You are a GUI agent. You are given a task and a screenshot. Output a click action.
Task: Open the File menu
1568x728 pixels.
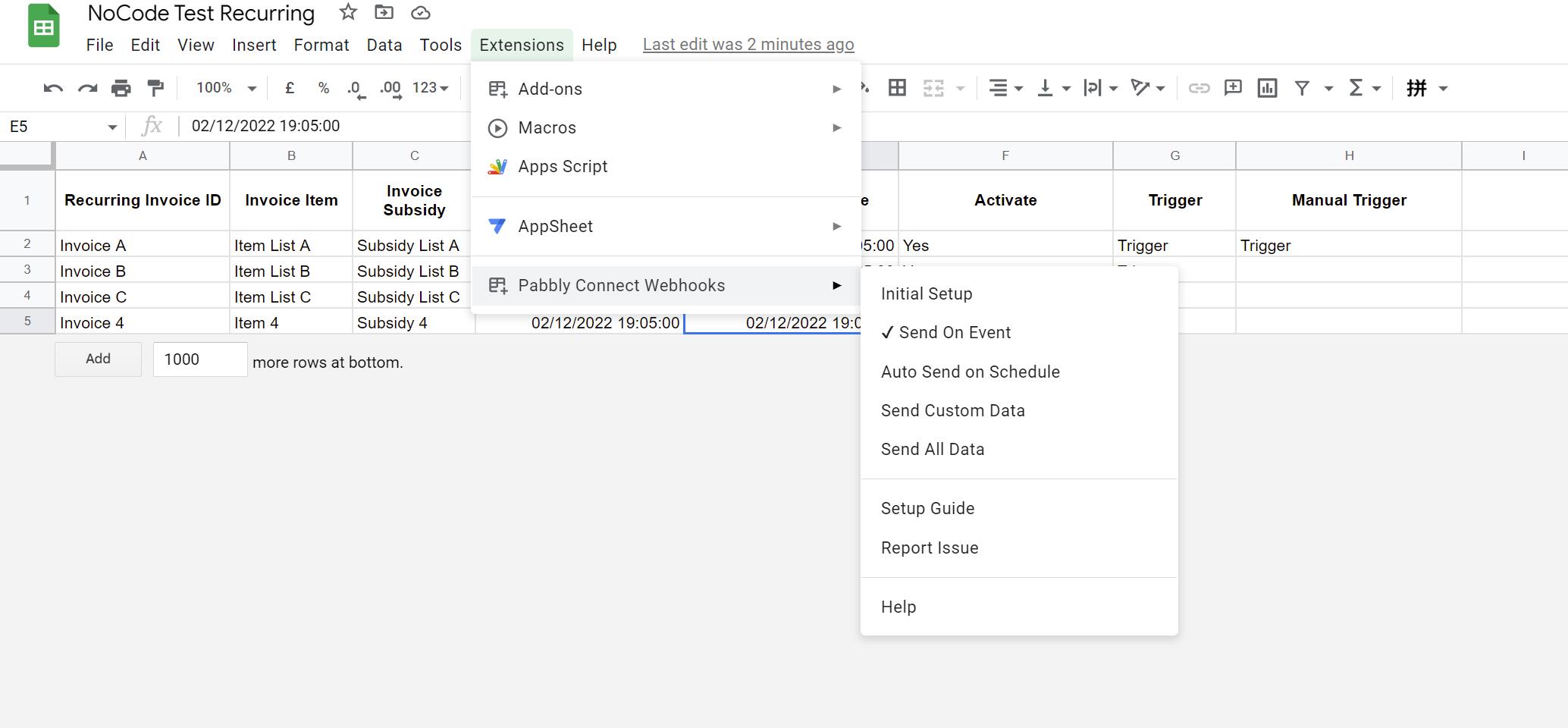pyautogui.click(x=99, y=45)
